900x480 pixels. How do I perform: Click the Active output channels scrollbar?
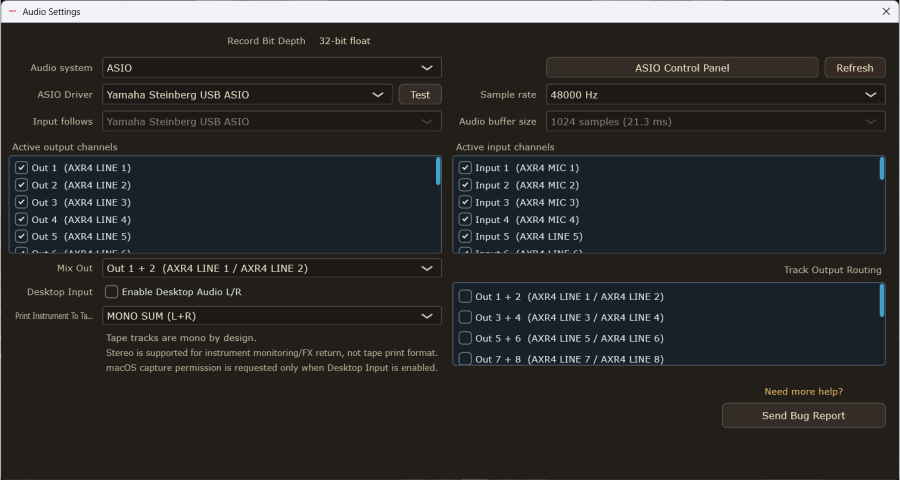438,171
